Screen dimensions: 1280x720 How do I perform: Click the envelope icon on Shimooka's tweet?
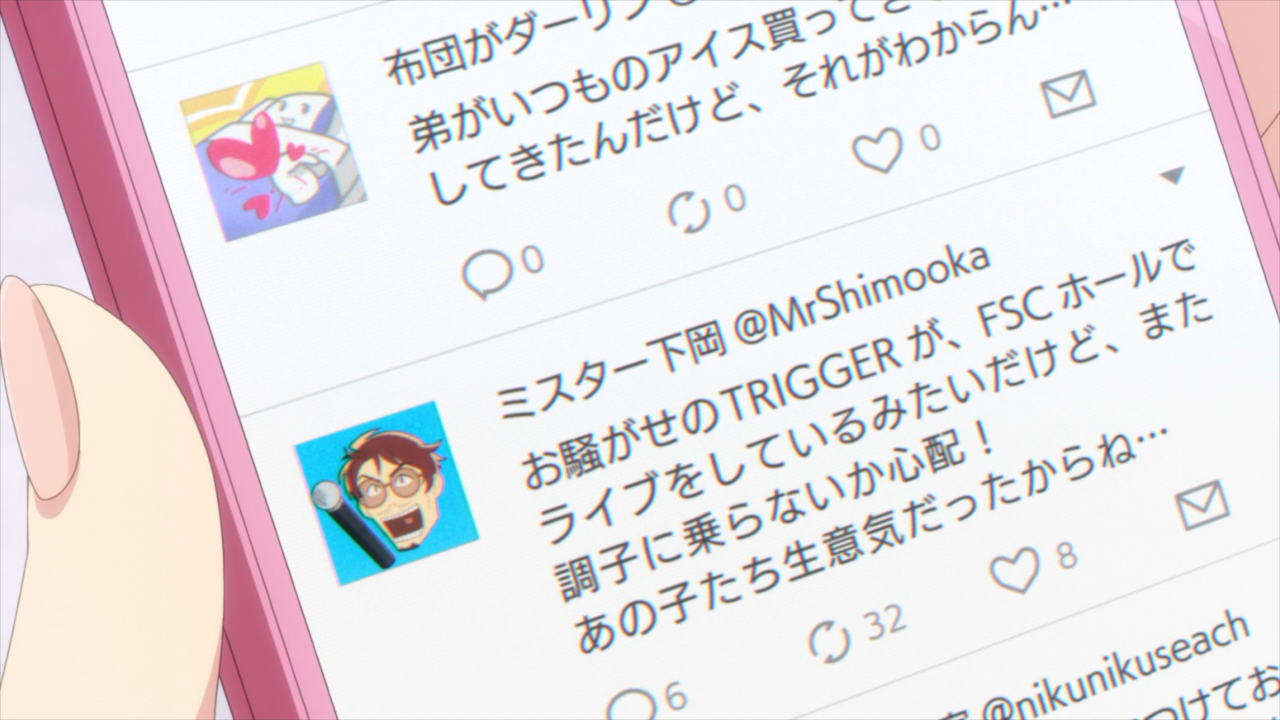[1203, 504]
